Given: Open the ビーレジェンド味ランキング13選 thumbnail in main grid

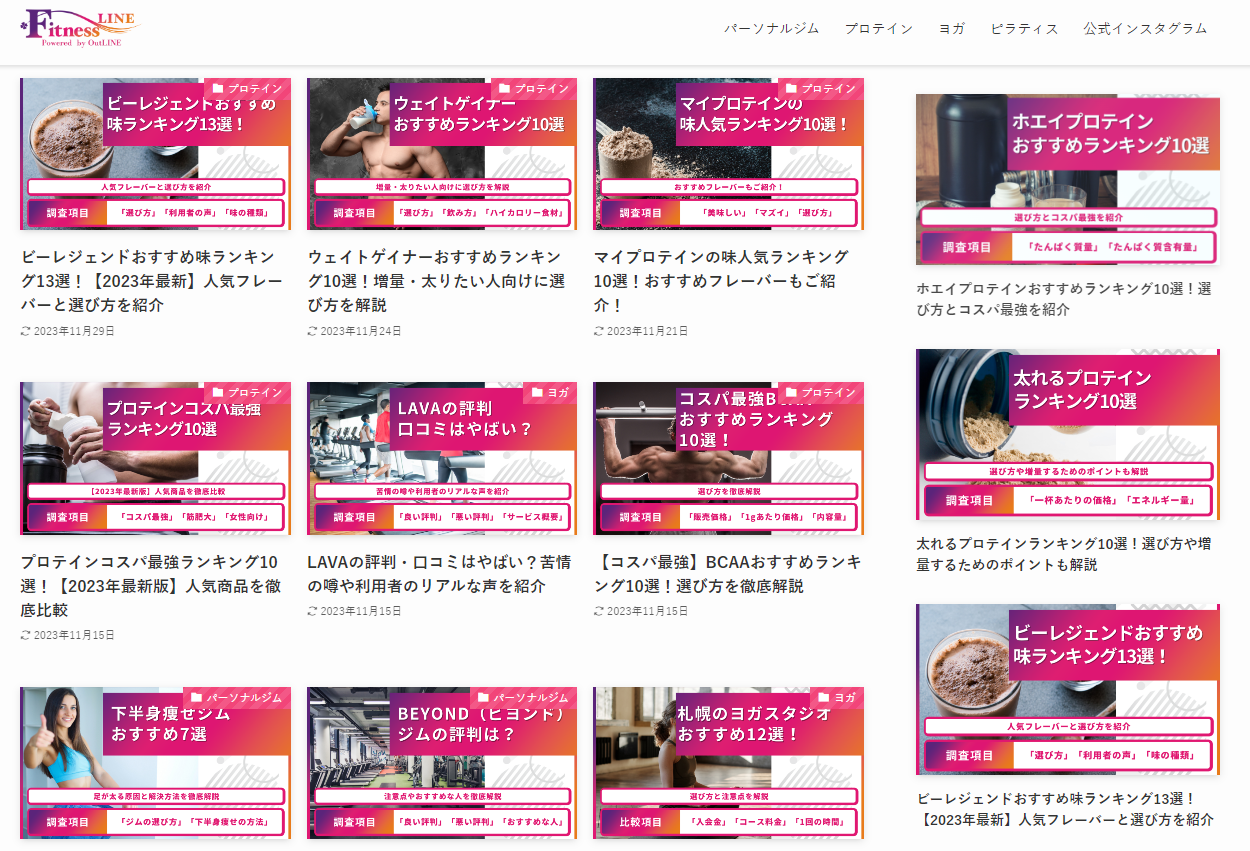Looking at the screenshot, I should [x=155, y=154].
